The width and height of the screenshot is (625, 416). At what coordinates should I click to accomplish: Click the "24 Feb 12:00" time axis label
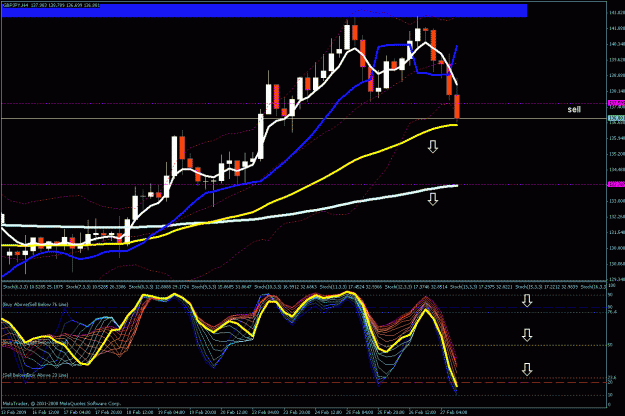(x=328, y=412)
